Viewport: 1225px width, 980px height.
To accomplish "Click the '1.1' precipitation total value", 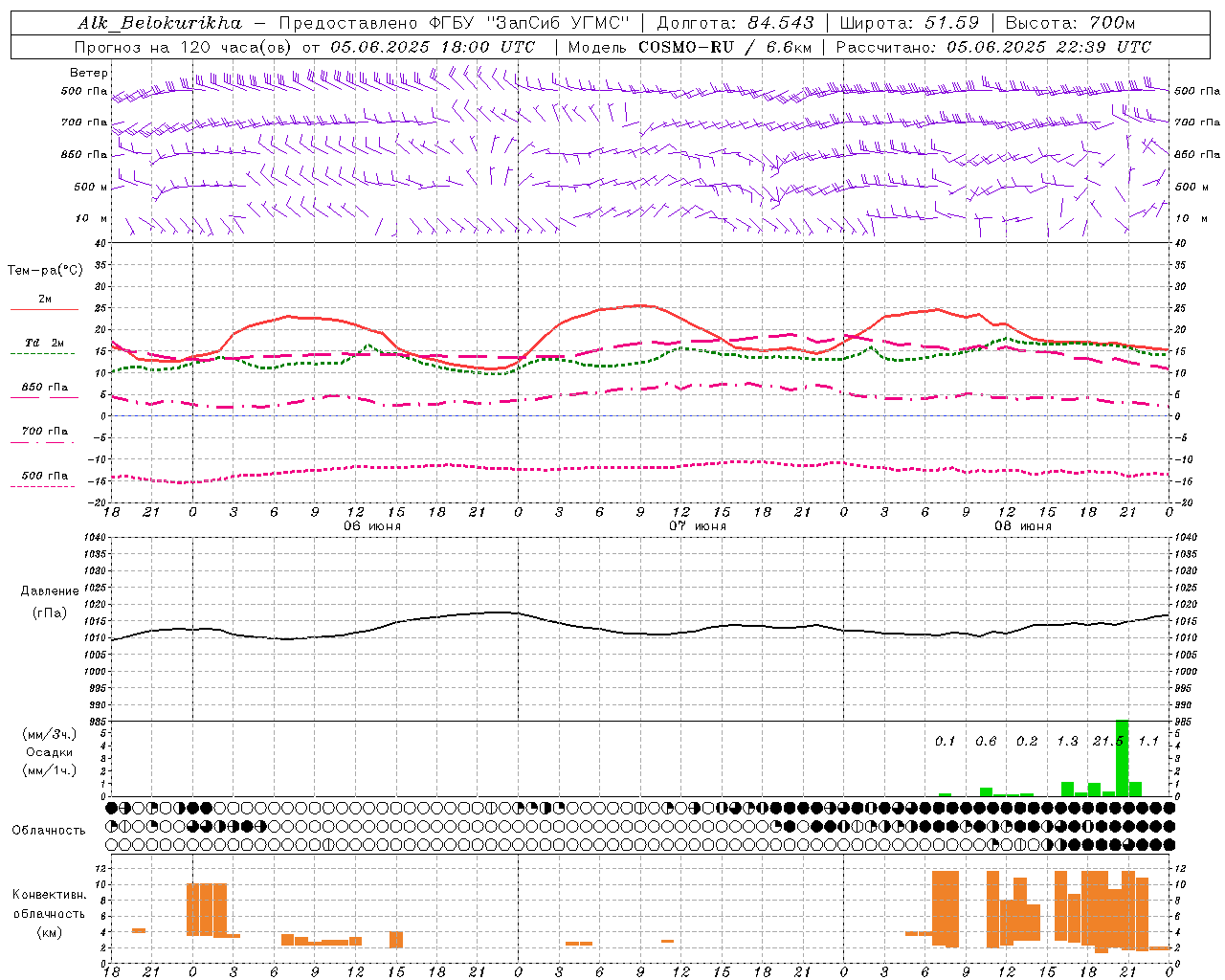I will tap(1148, 742).
